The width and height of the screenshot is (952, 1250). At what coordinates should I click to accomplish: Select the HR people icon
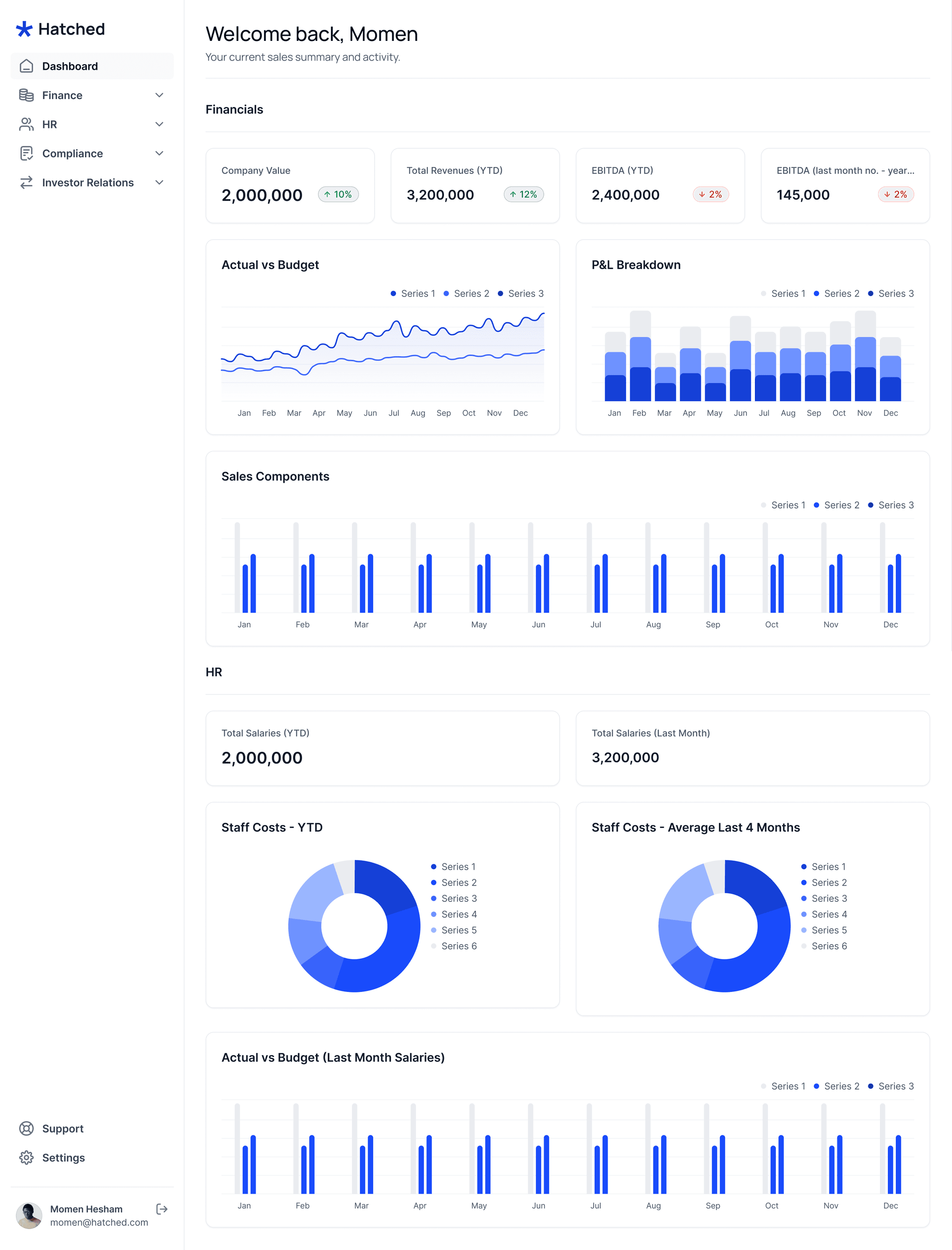26,124
